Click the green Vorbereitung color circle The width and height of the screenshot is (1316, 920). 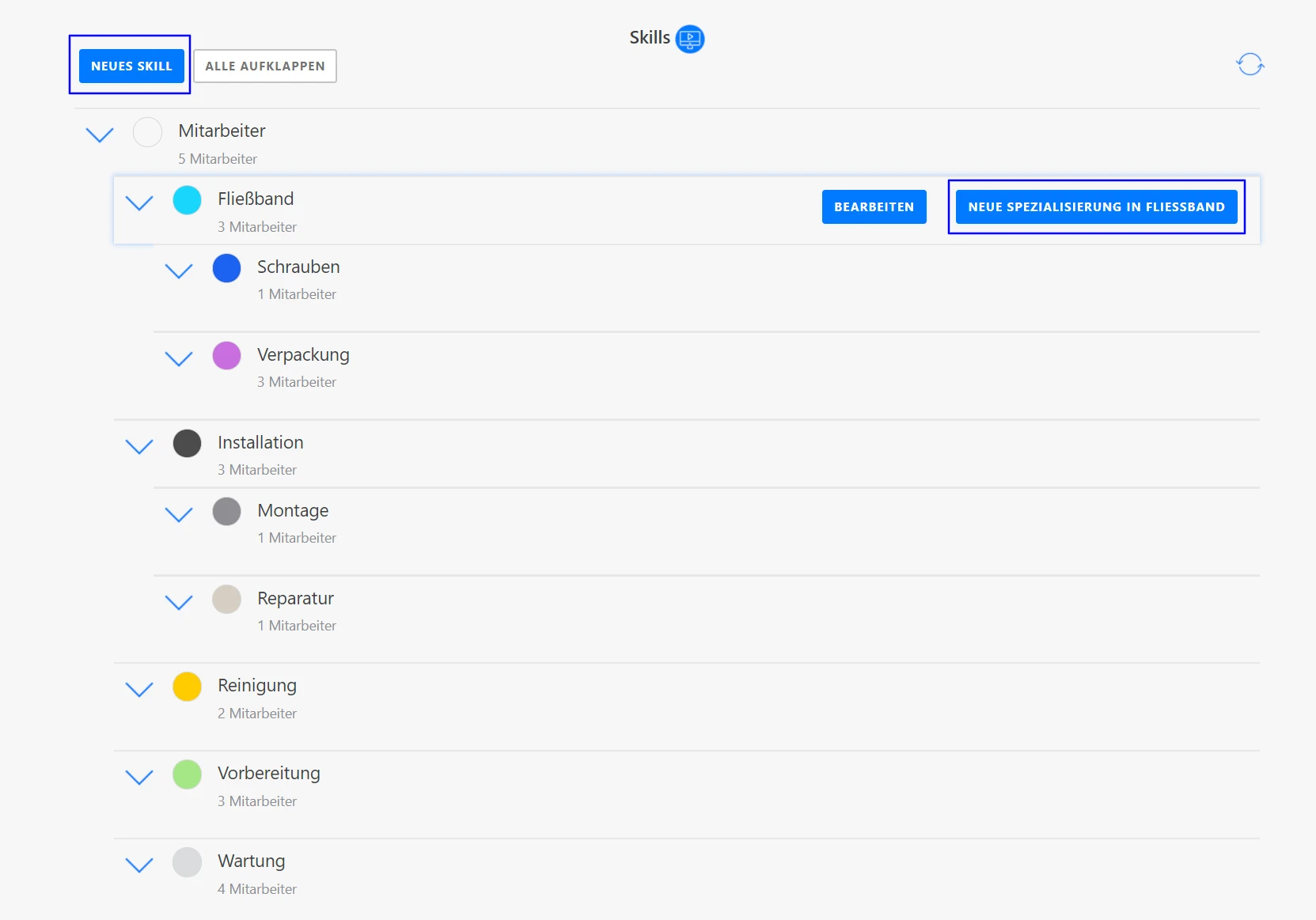point(188,774)
